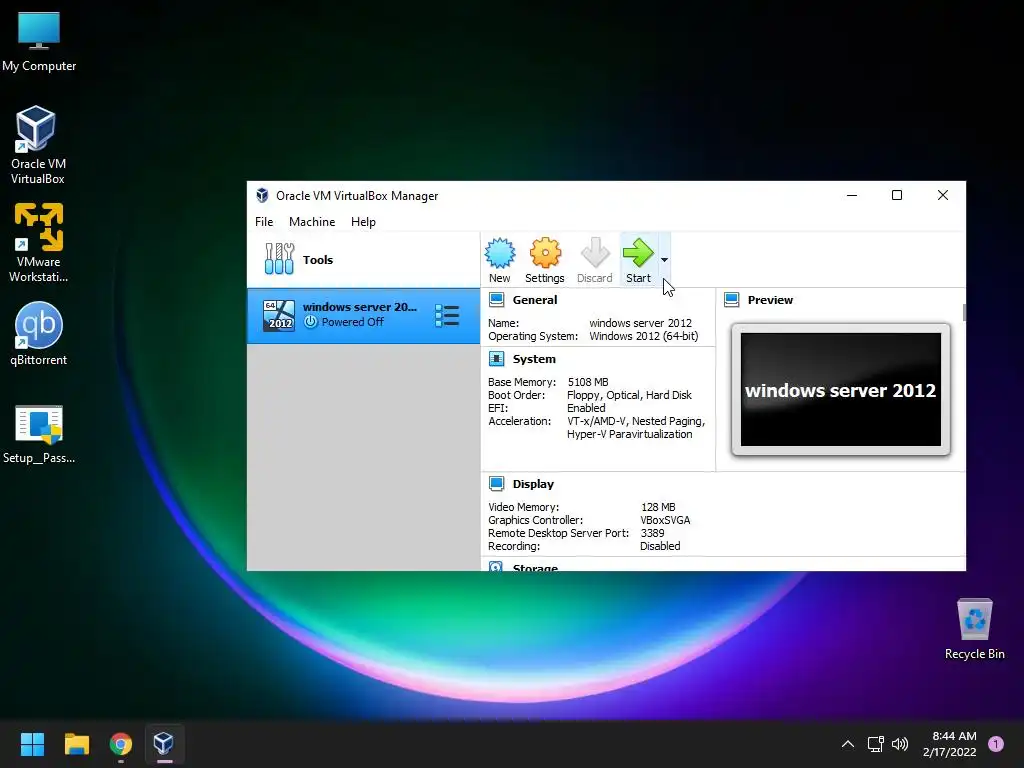Click the greyed-out Discard arrow icon

pyautogui.click(x=595, y=253)
